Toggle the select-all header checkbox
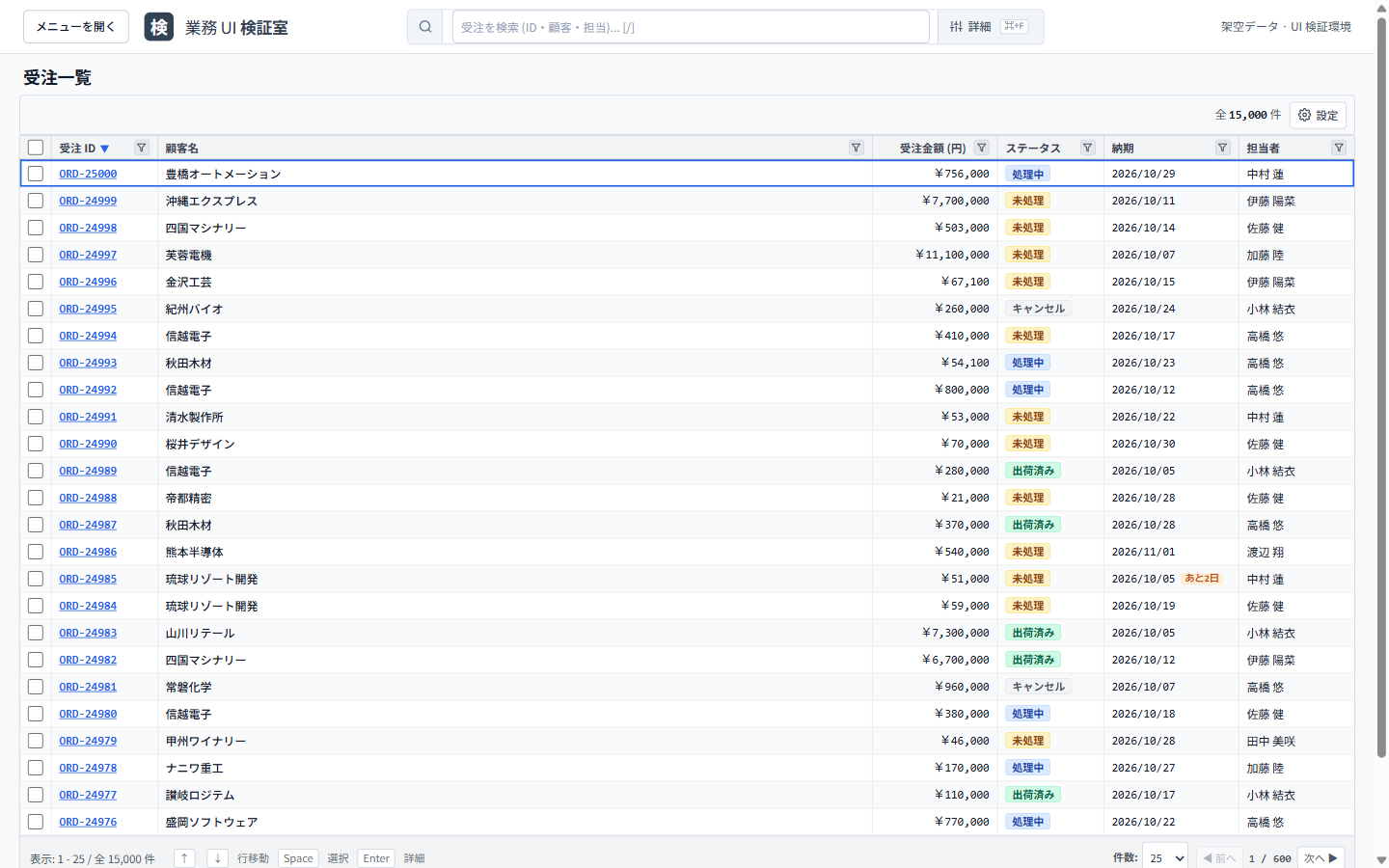The height and width of the screenshot is (868, 1389). (36, 148)
